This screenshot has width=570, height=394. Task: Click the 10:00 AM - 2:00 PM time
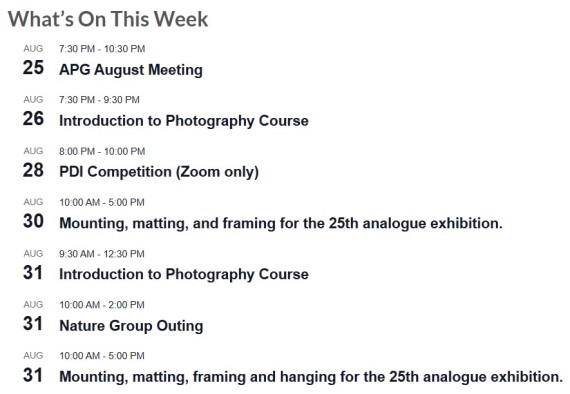pos(102,305)
